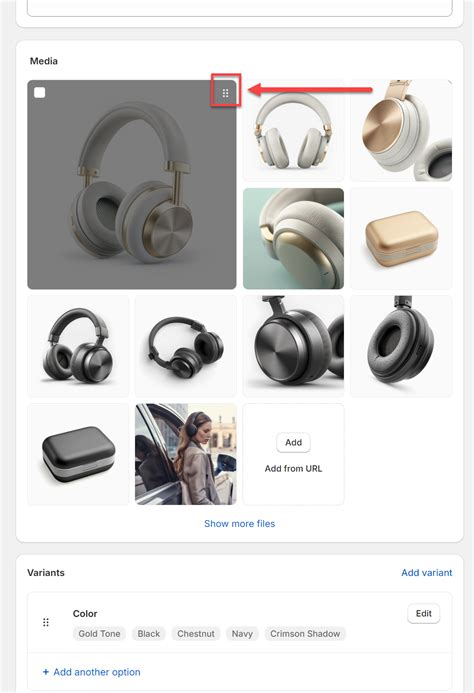Select the Black color tag
The height and width of the screenshot is (693, 474).
(x=149, y=634)
